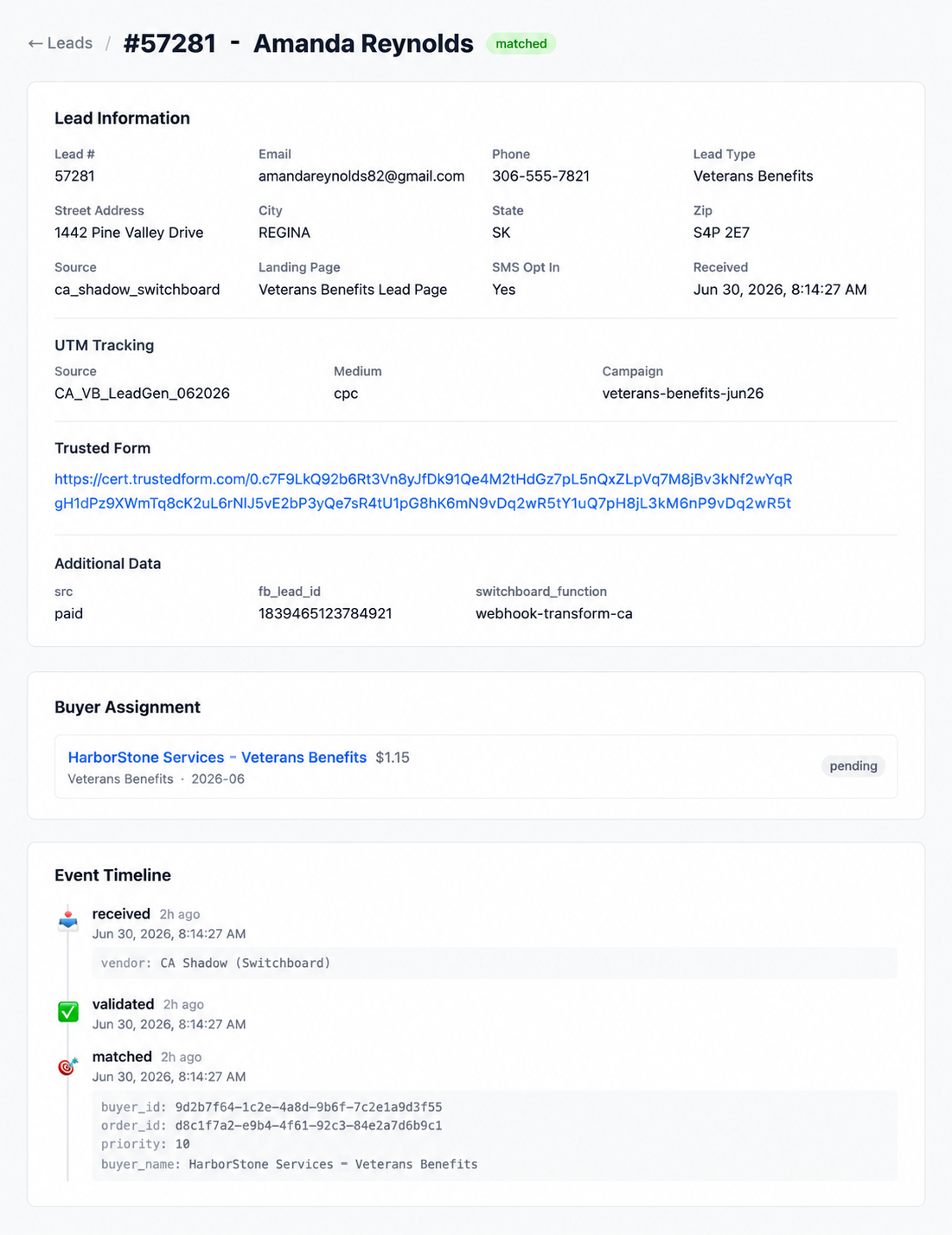Click the validated green checkmark icon
Image resolution: width=952 pixels, height=1235 pixels.
[68, 1011]
